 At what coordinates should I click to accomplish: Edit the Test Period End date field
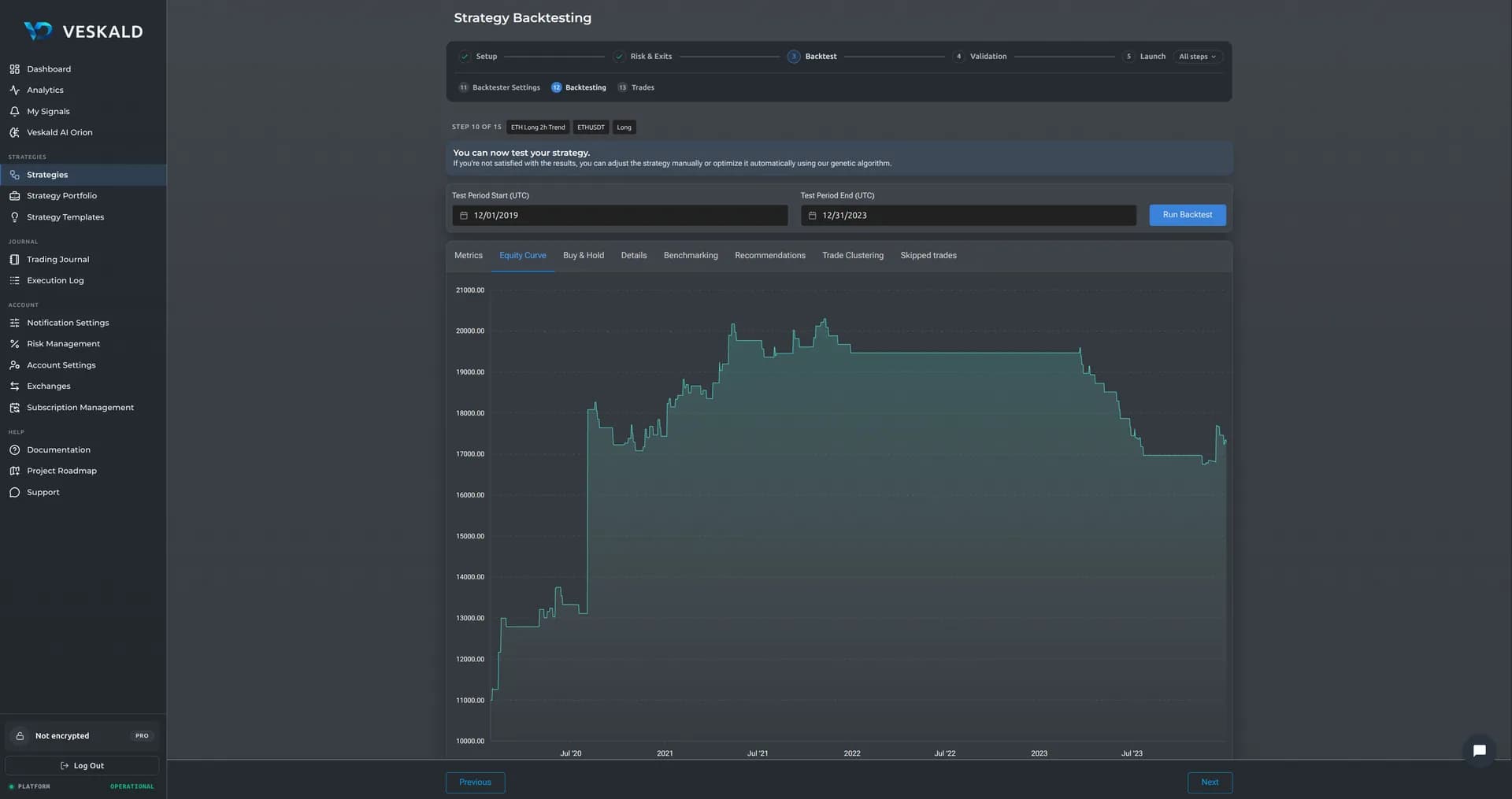tap(969, 216)
